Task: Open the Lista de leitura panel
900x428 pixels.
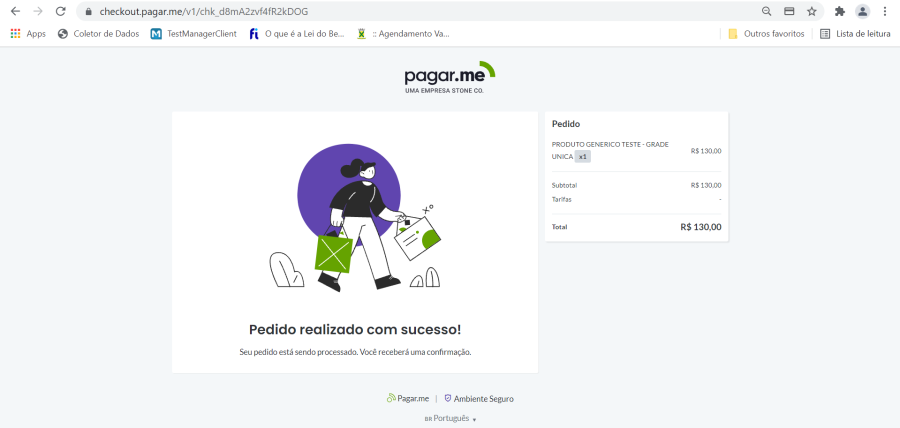Action: (x=855, y=34)
